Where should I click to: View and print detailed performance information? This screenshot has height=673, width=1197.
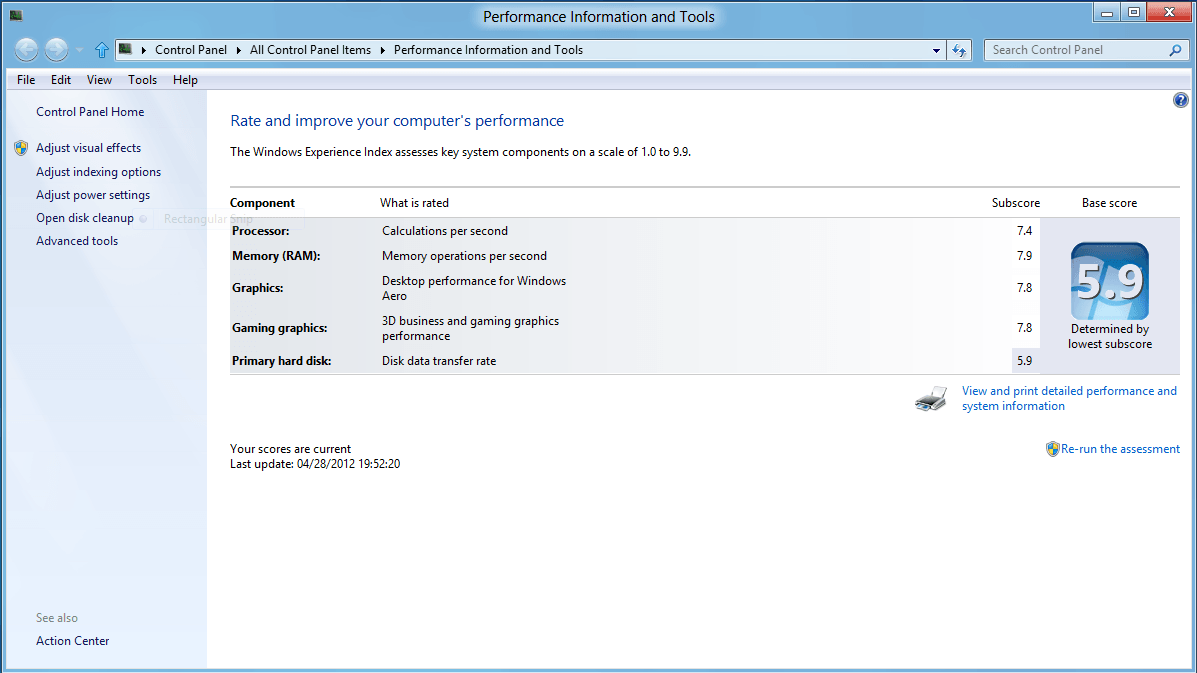(x=1069, y=398)
